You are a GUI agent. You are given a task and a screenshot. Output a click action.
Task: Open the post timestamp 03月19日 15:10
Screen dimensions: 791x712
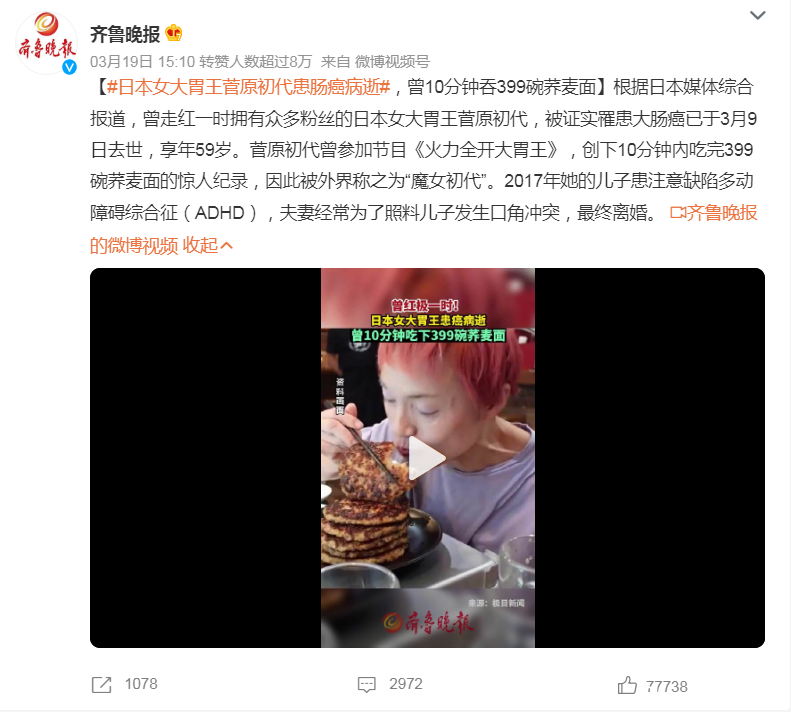(142, 62)
